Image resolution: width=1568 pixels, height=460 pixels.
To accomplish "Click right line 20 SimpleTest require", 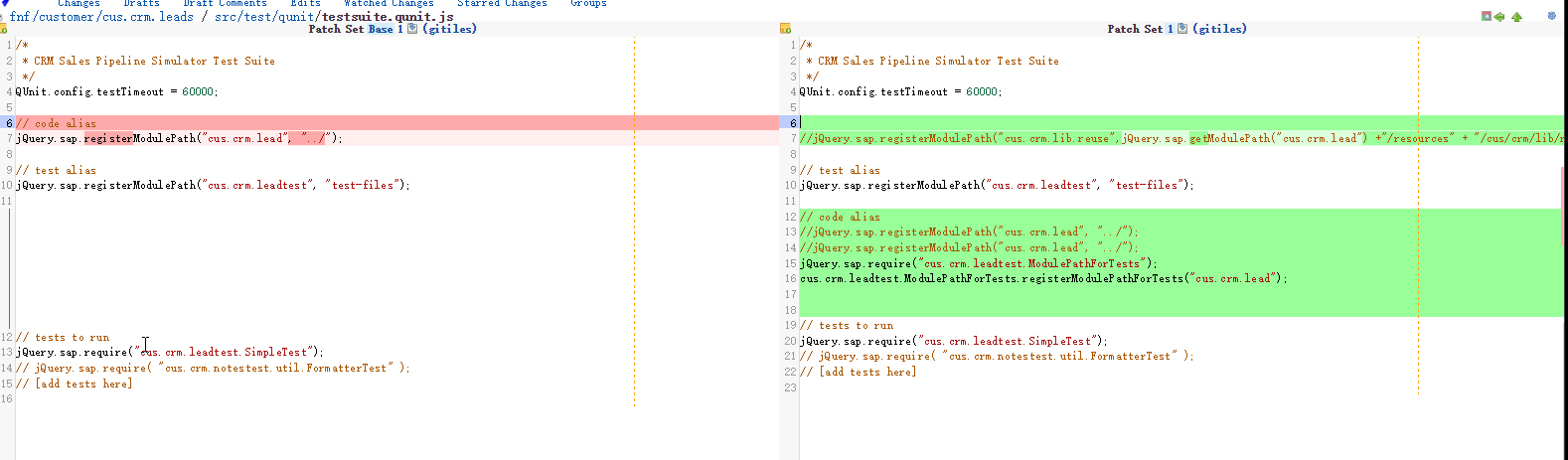I will click(x=954, y=341).
